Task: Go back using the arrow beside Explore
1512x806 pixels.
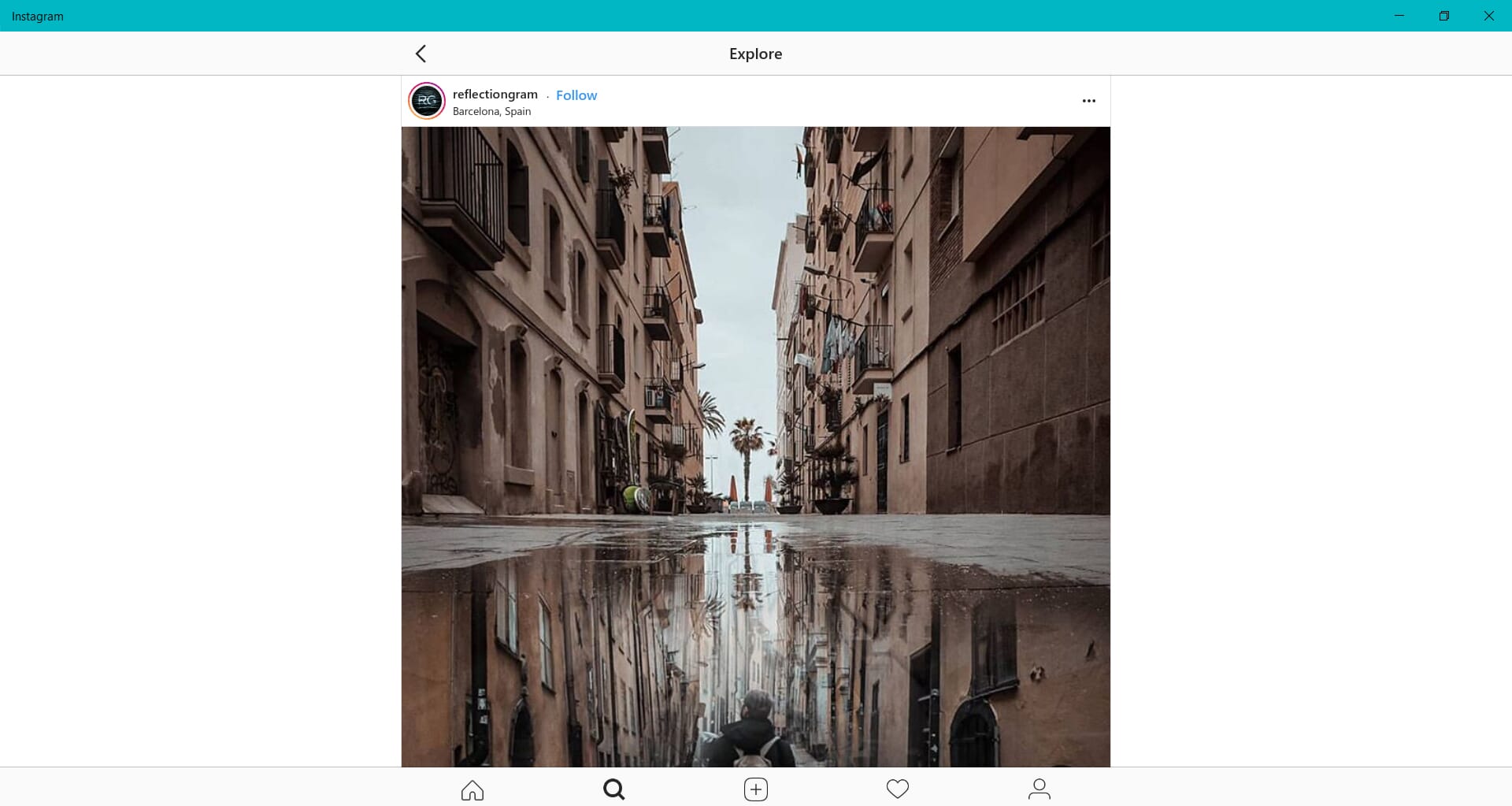Action: tap(421, 54)
